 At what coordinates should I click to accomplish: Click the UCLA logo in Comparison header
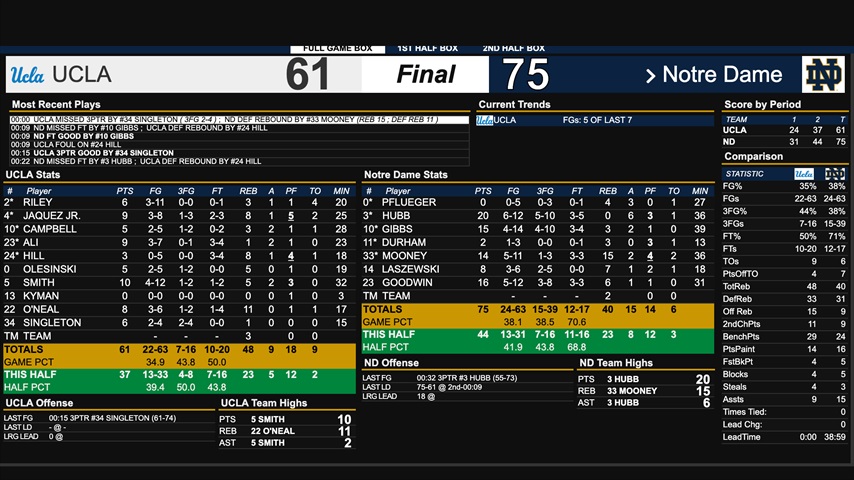(x=804, y=174)
